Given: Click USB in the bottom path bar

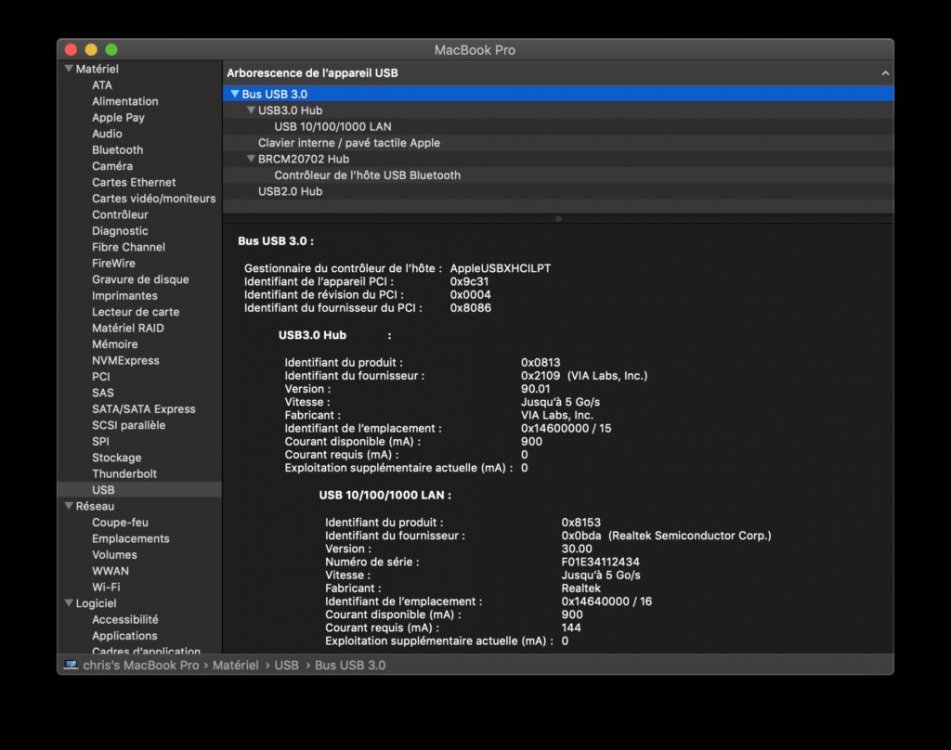Looking at the screenshot, I should click(x=286, y=665).
